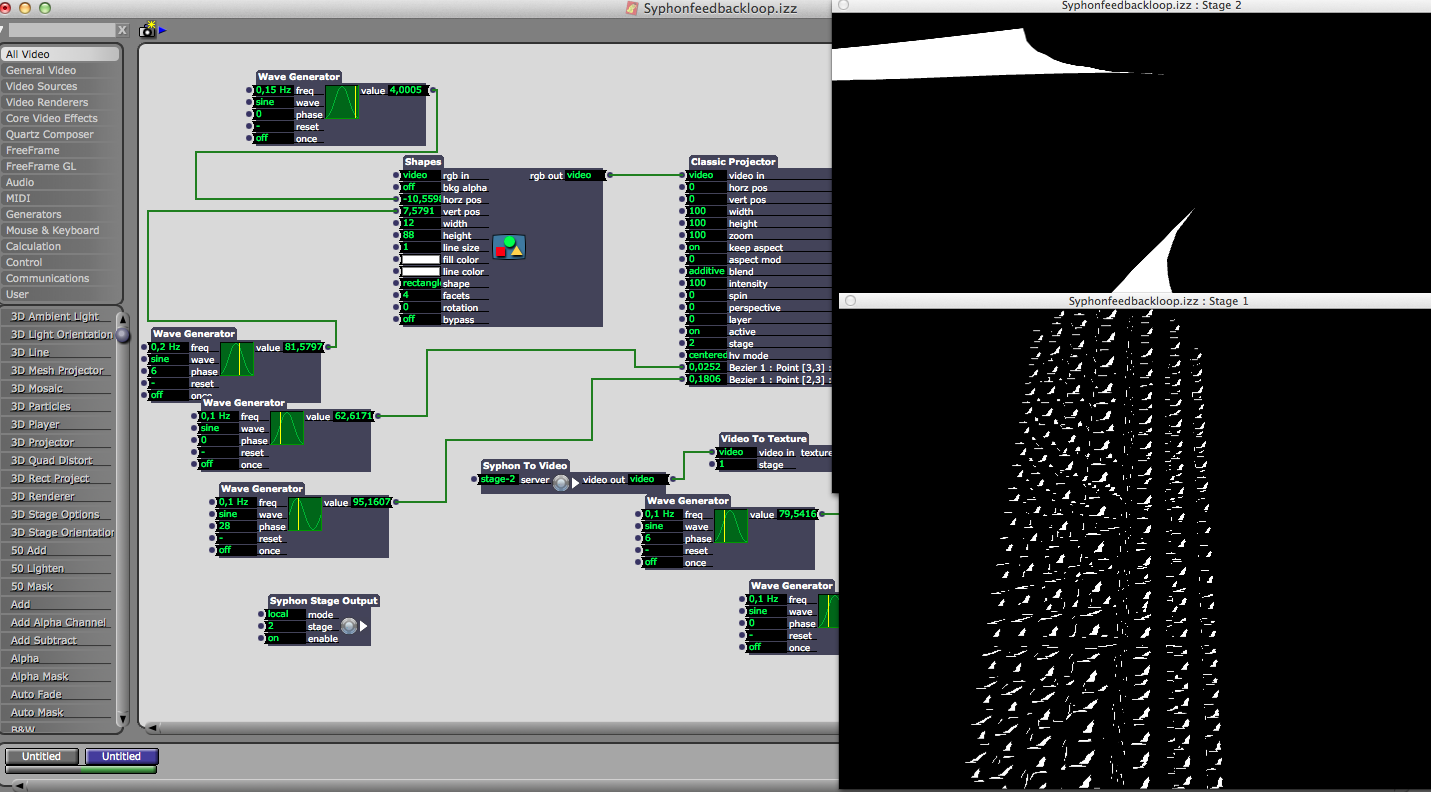The height and width of the screenshot is (792, 1431).
Task: Click the actor search field
Action: click(x=61, y=30)
